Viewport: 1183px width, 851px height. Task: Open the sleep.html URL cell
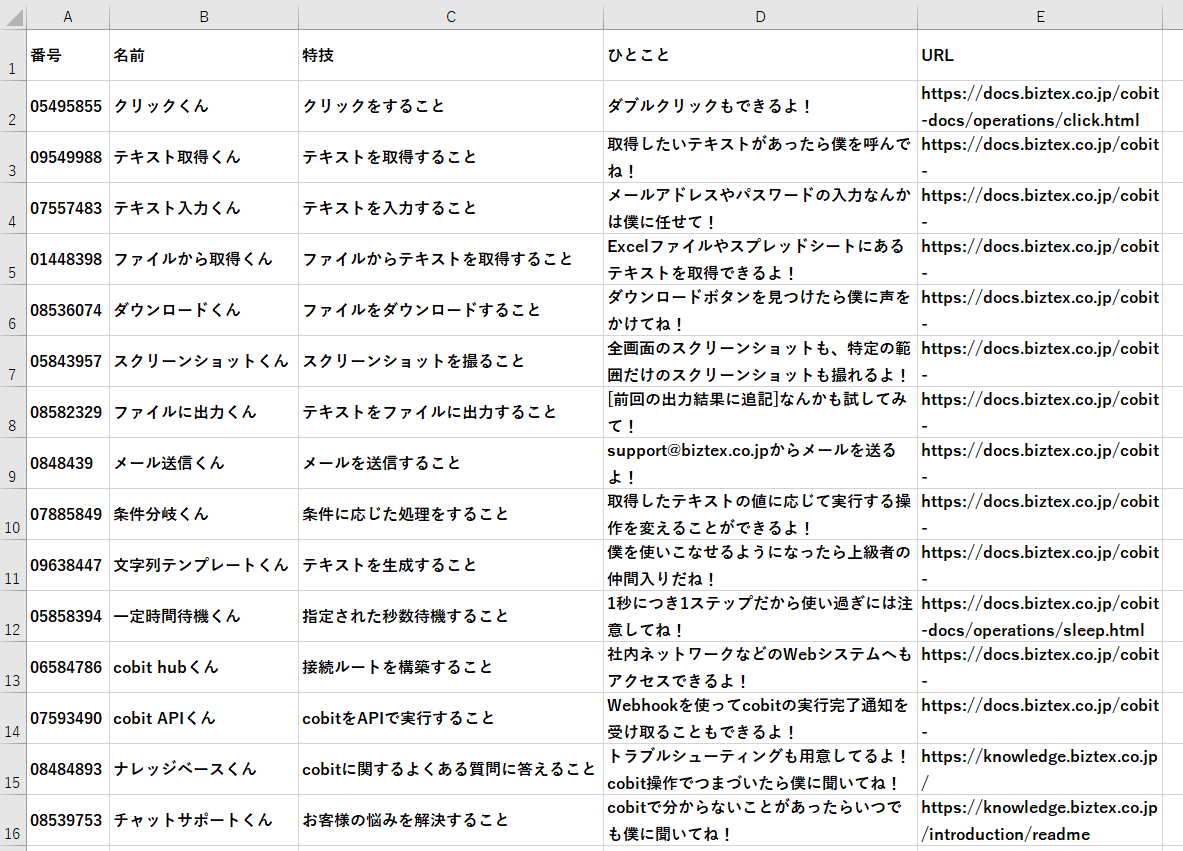pos(1040,616)
